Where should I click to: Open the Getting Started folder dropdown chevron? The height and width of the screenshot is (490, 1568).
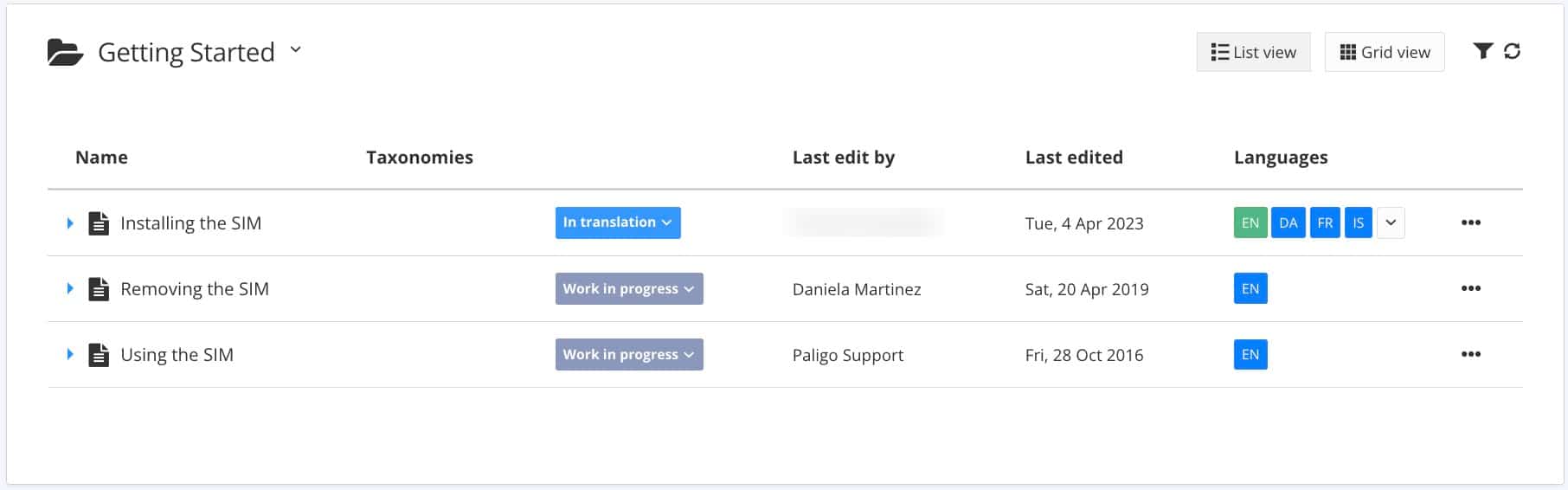pyautogui.click(x=296, y=50)
